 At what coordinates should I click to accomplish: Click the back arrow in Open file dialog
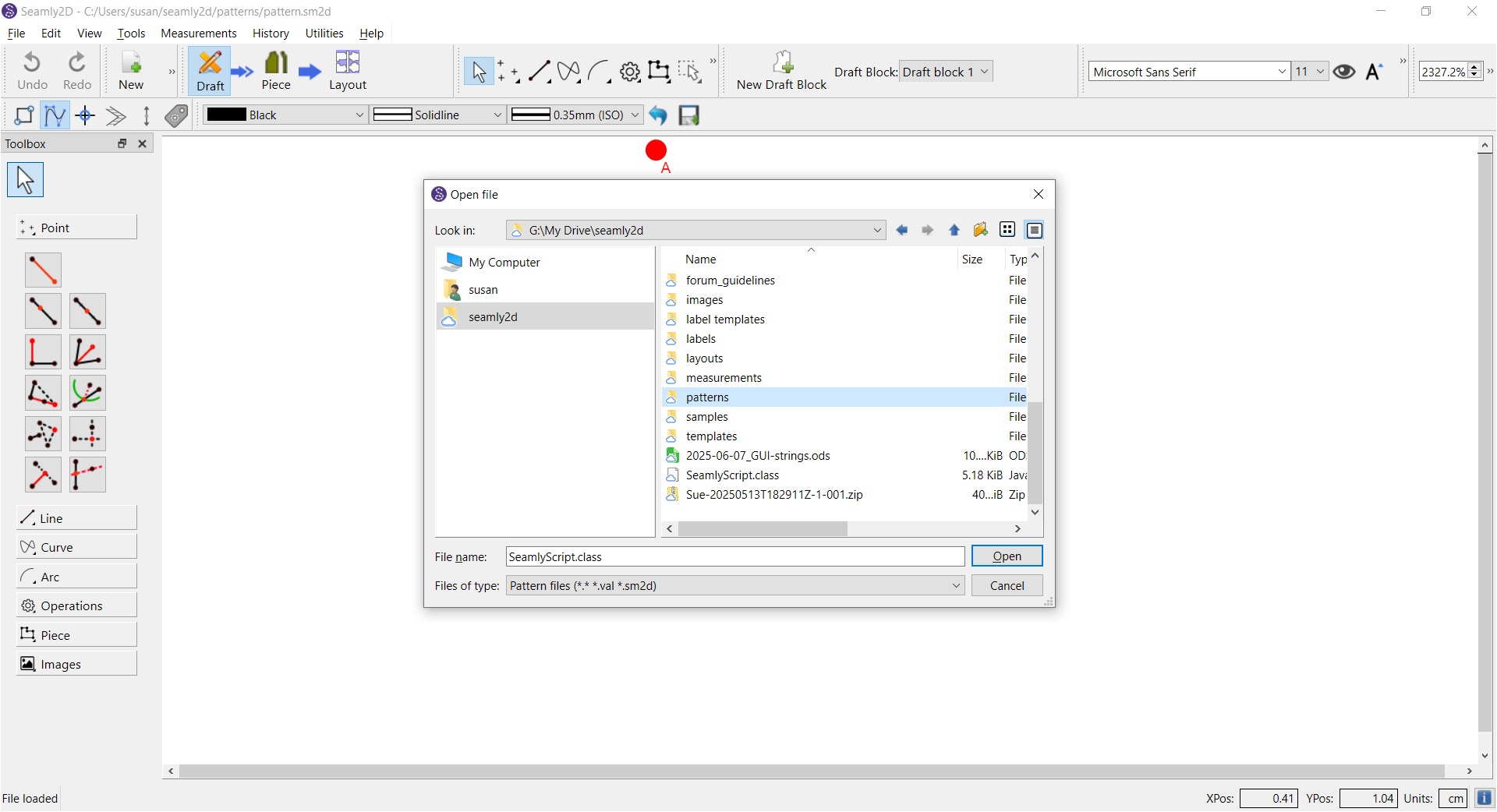902,230
